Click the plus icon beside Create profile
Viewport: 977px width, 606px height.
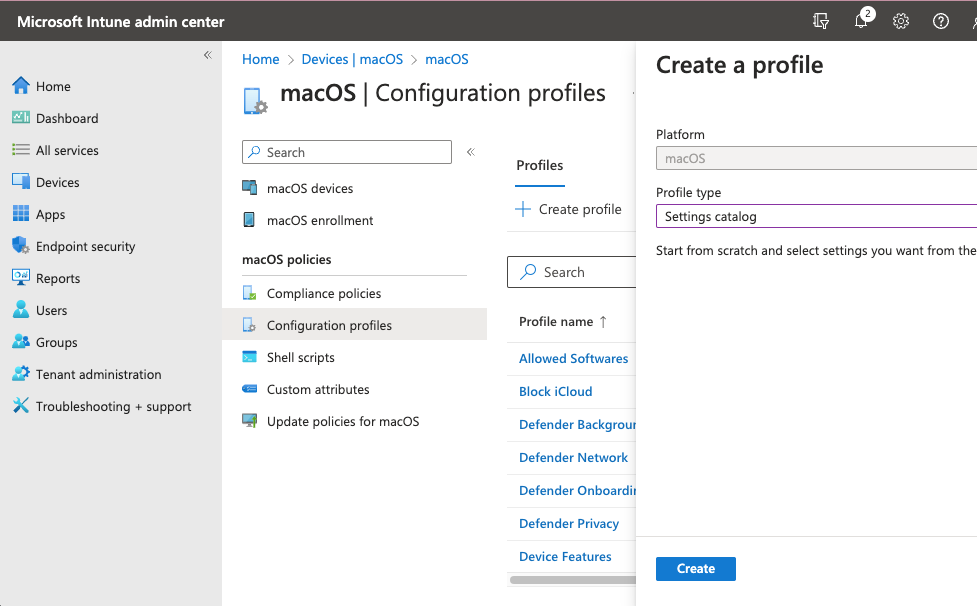tap(523, 209)
